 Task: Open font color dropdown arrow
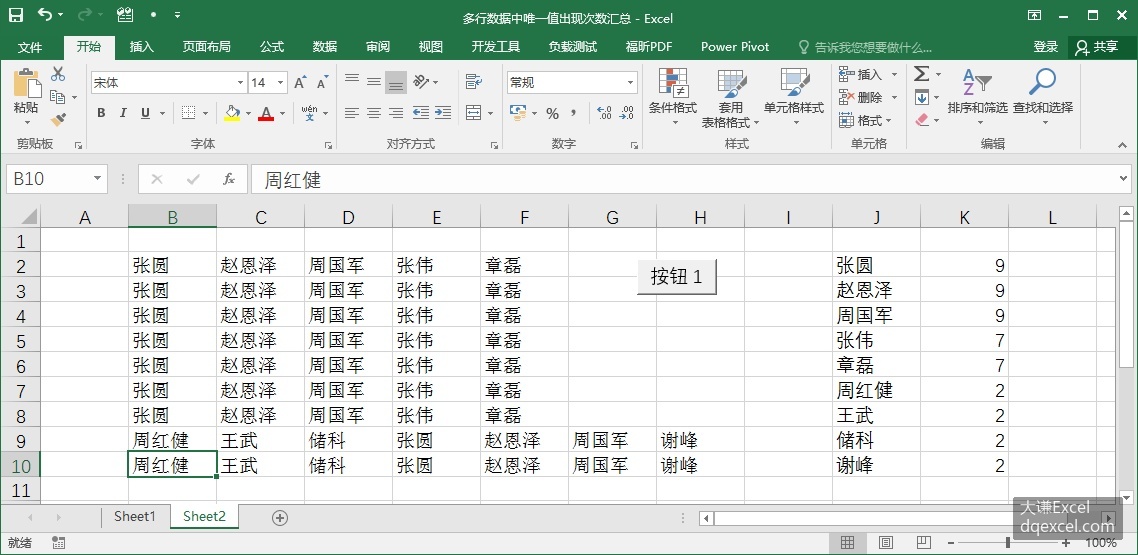(282, 113)
